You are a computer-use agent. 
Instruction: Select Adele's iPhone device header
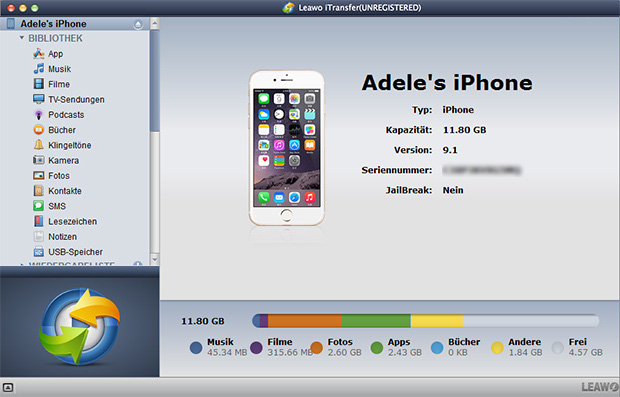tap(75, 24)
